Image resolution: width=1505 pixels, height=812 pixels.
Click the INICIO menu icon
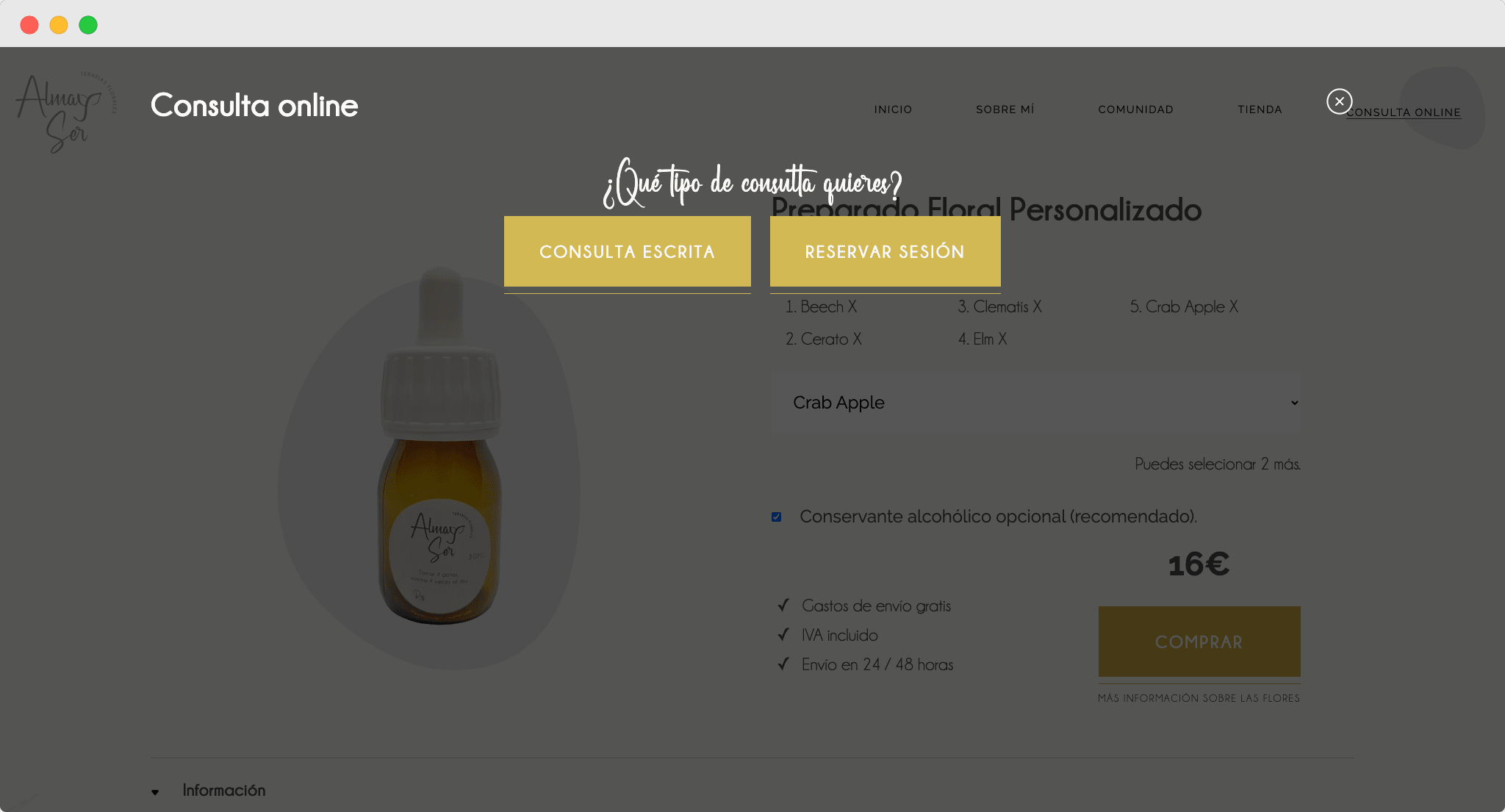tap(892, 109)
